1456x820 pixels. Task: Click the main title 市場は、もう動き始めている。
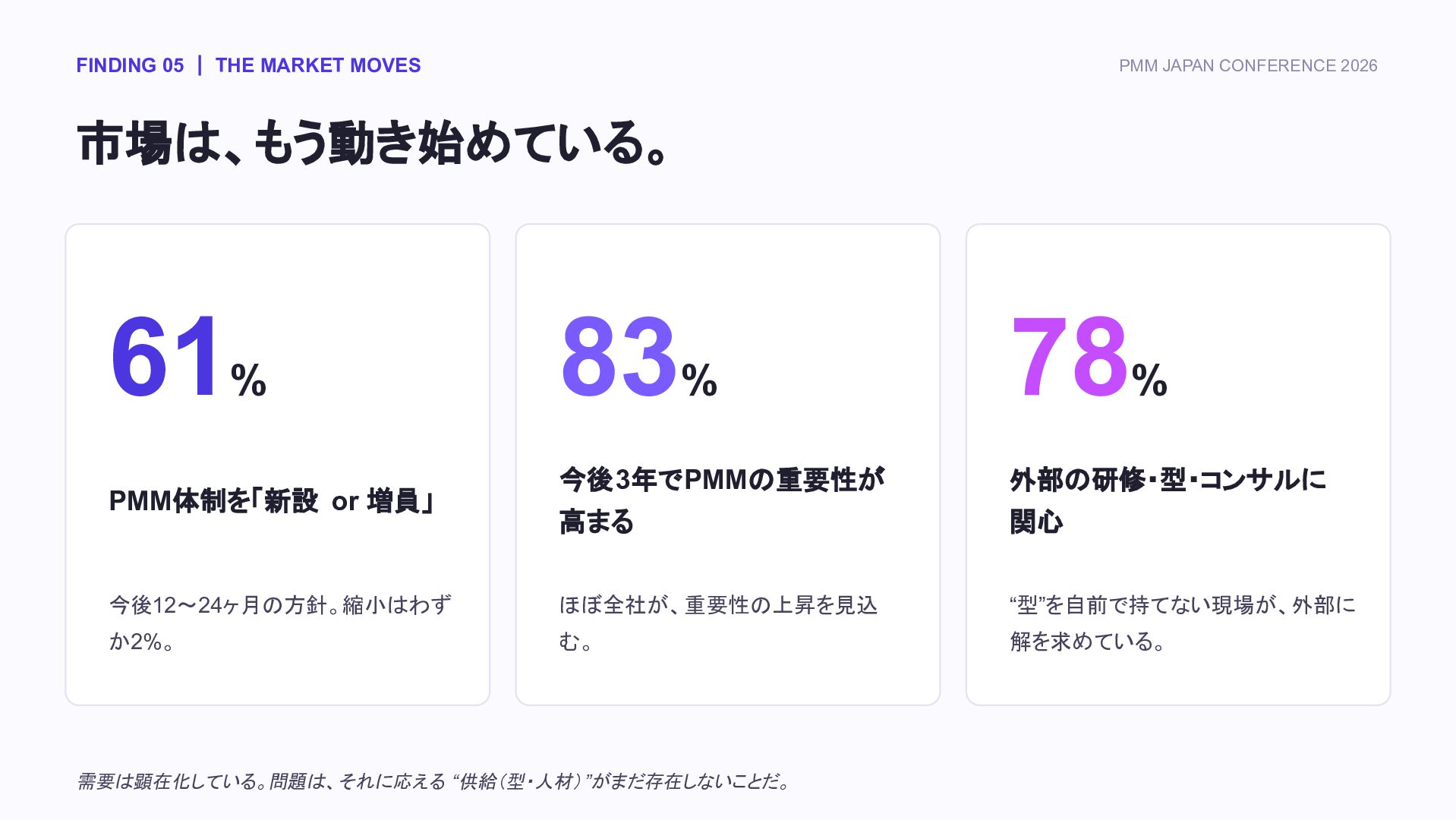[373, 143]
